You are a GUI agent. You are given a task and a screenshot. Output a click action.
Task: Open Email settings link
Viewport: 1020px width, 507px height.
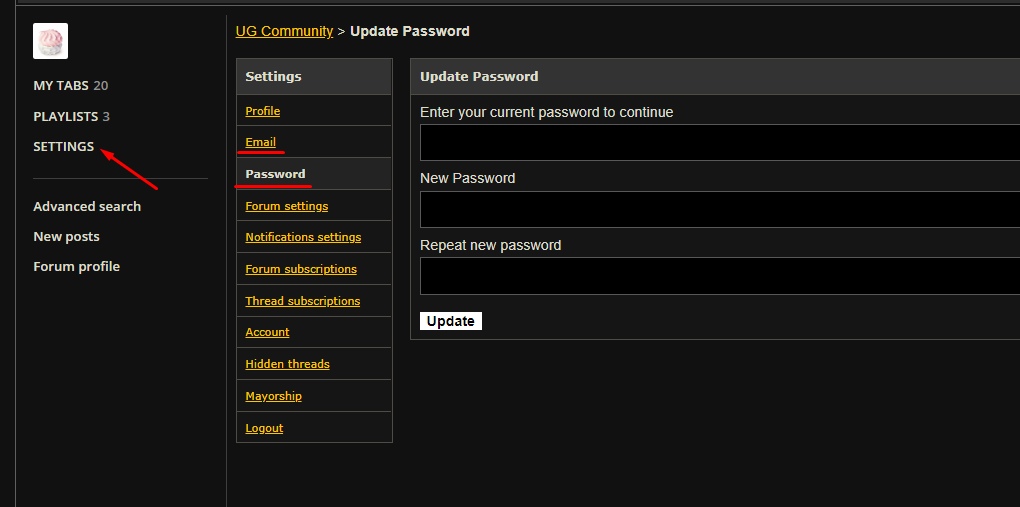click(x=260, y=142)
